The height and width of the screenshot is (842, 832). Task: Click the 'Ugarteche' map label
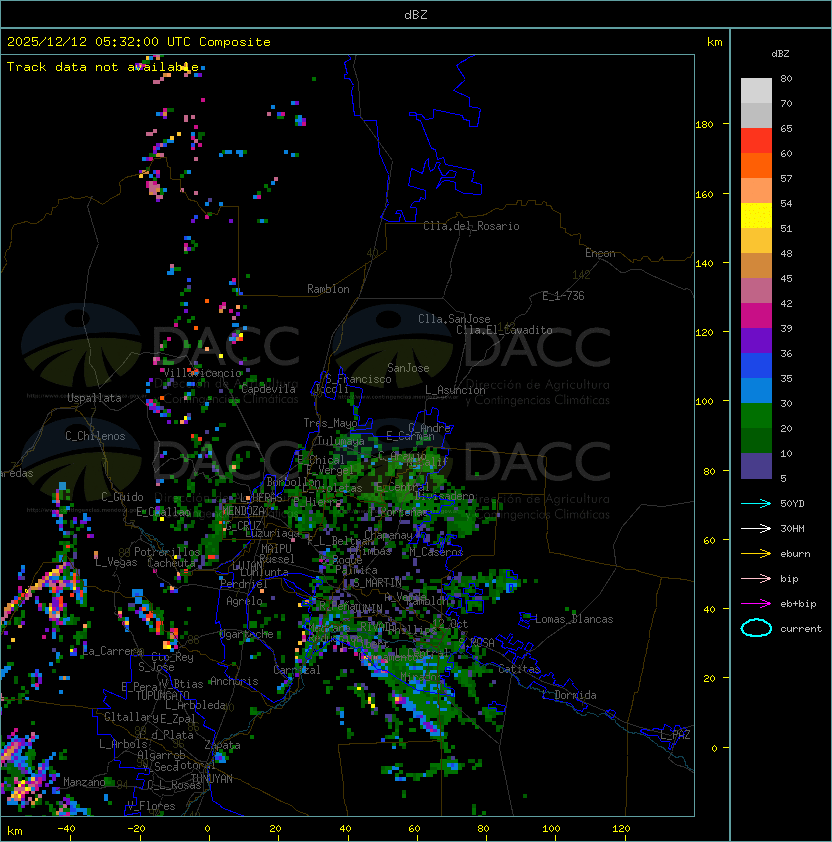click(x=247, y=635)
